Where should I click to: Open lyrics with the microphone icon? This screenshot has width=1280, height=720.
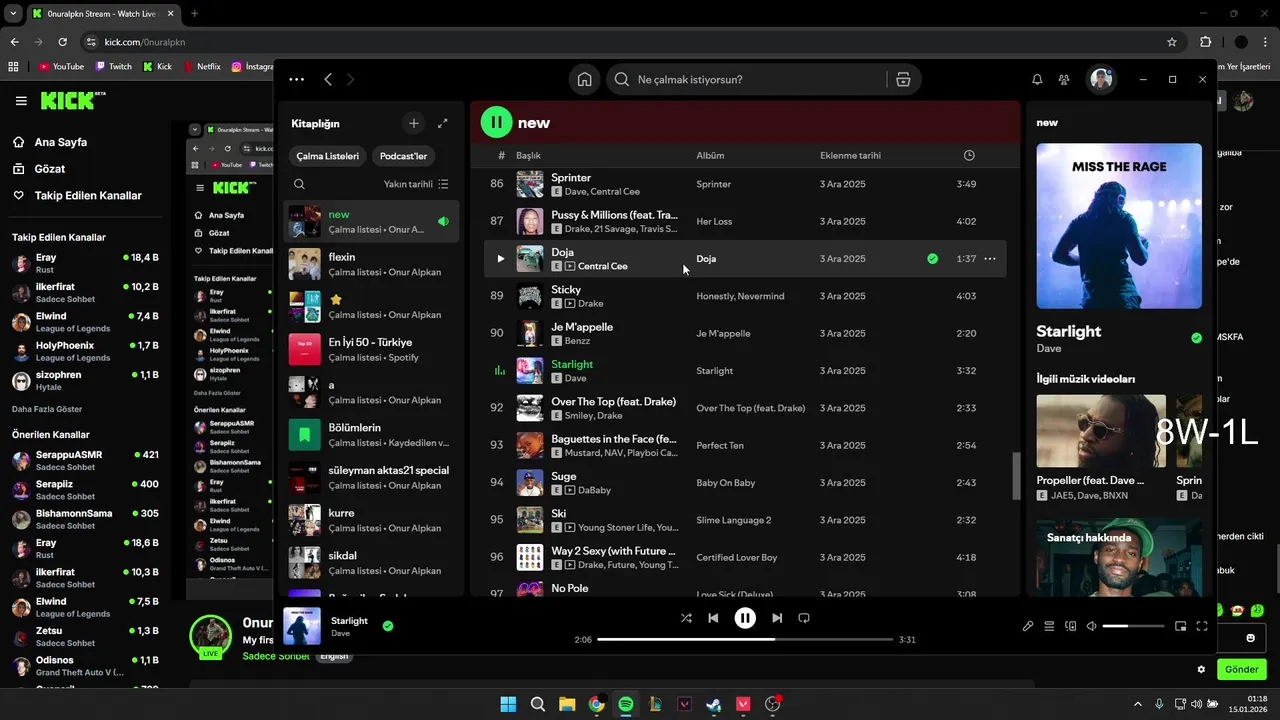point(1028,626)
